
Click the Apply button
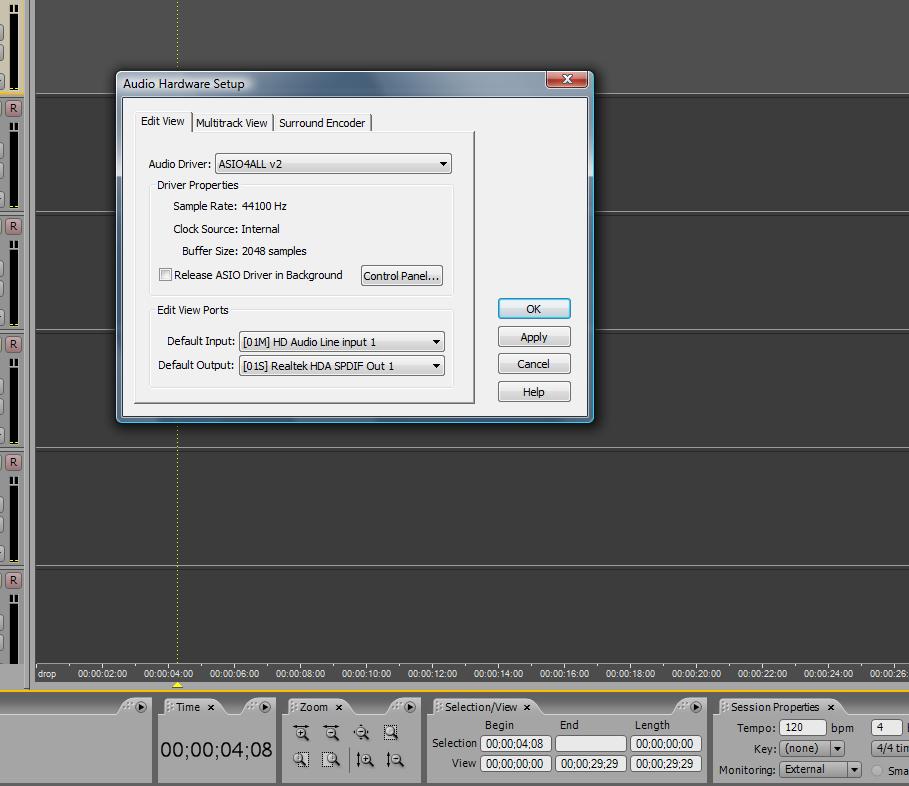point(534,337)
